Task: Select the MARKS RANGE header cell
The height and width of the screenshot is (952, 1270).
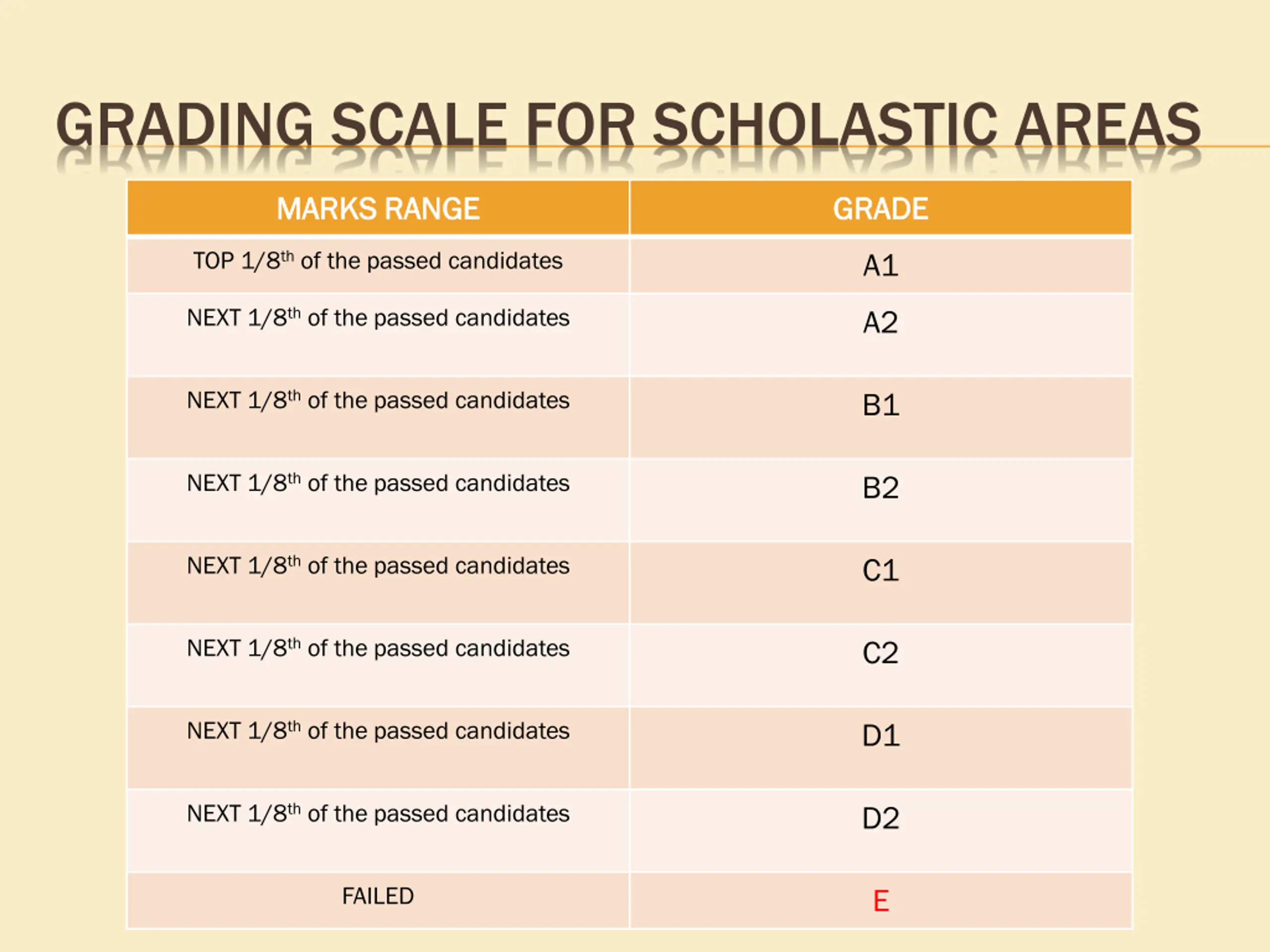Action: coord(379,208)
